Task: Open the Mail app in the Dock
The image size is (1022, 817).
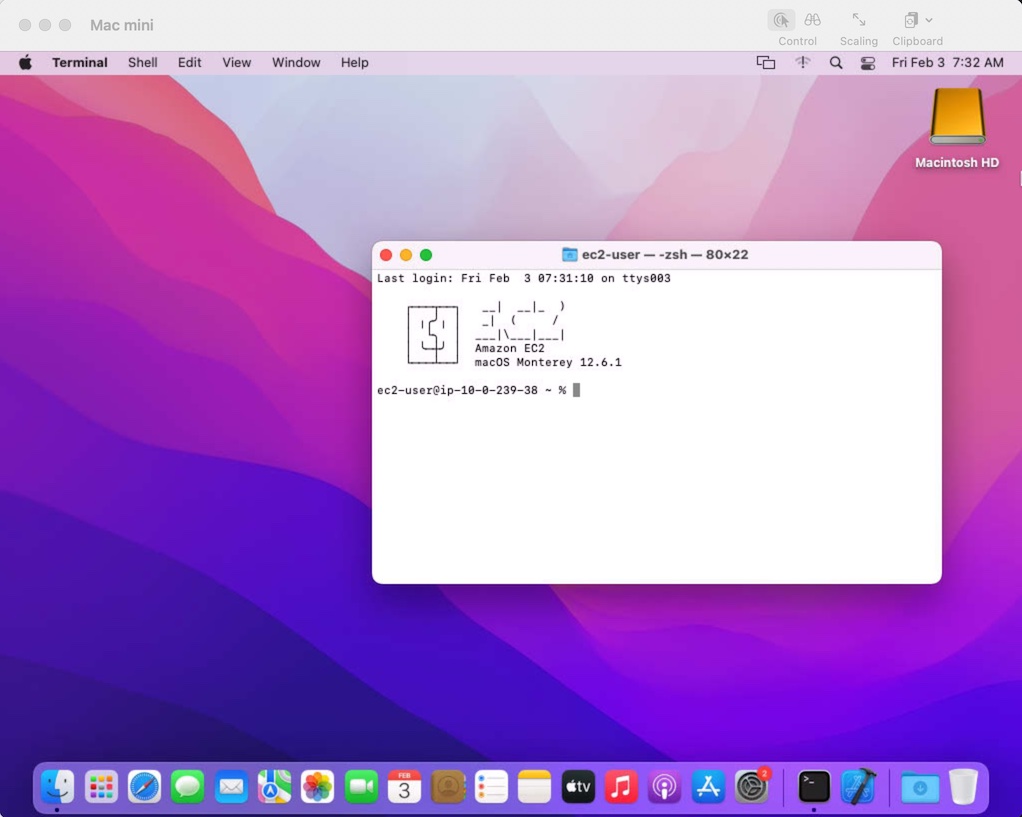Action: 231,786
